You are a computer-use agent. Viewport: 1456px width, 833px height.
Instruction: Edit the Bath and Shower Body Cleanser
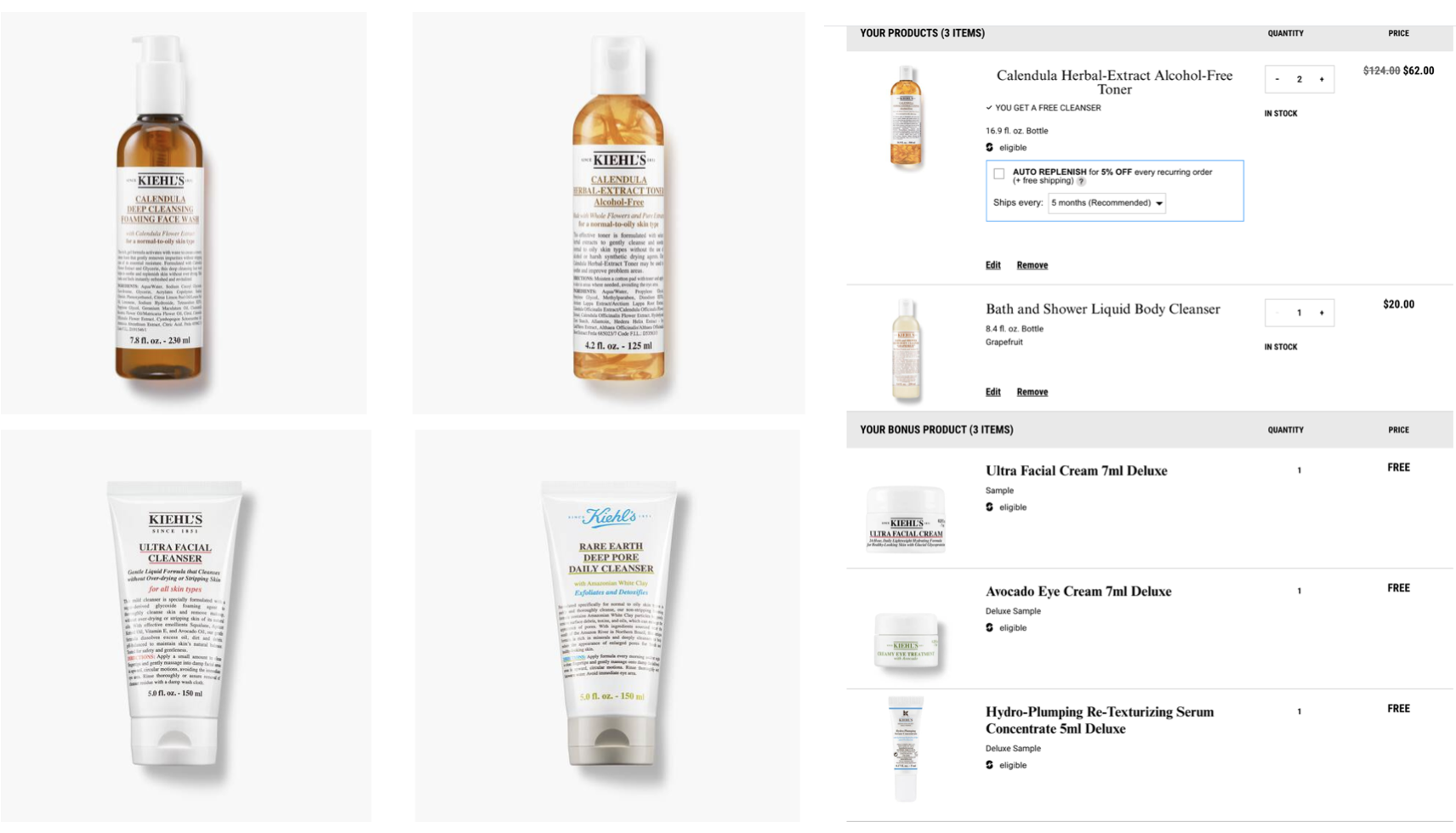coord(992,392)
